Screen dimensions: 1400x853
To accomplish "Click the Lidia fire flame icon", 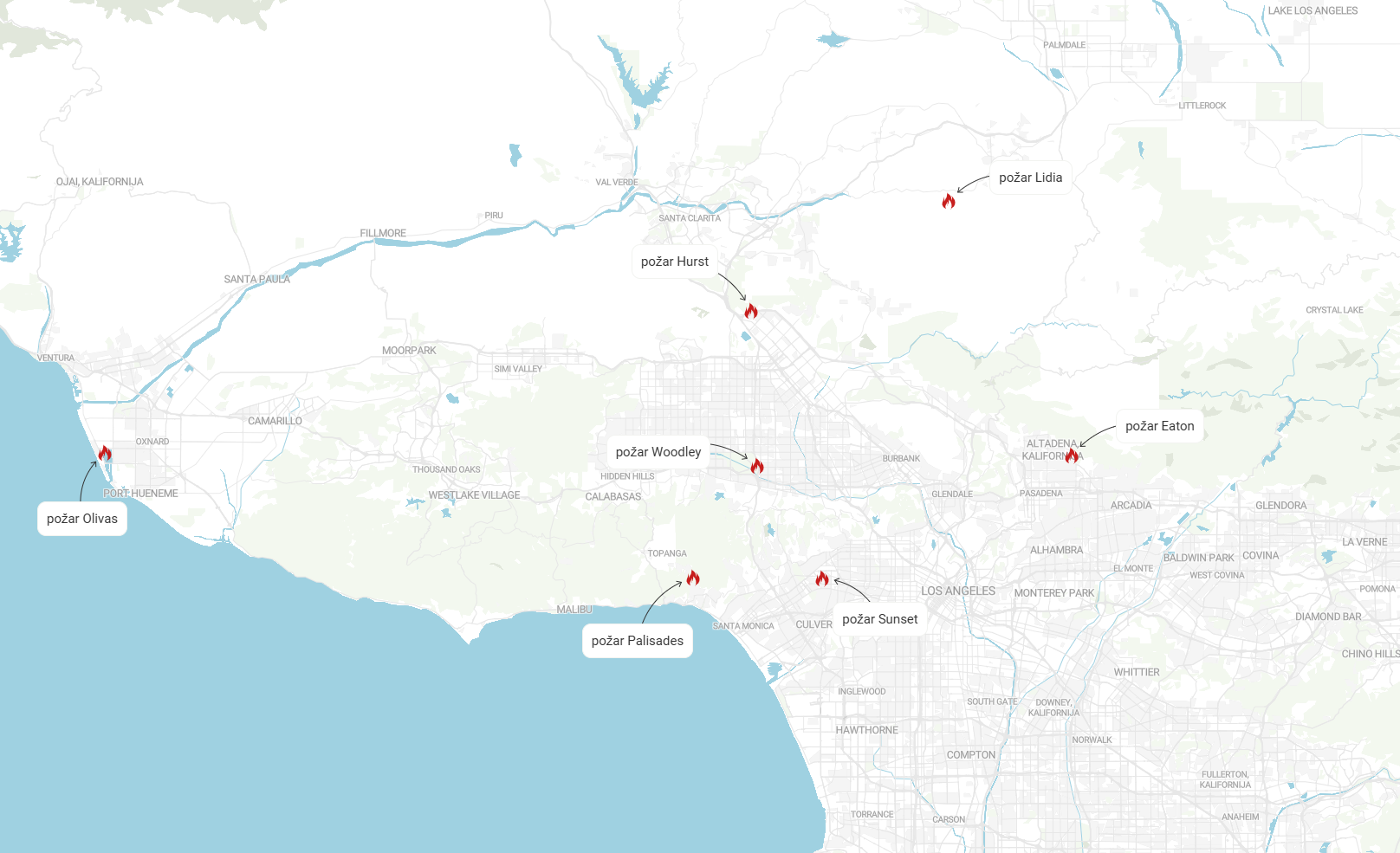I will click(x=949, y=201).
